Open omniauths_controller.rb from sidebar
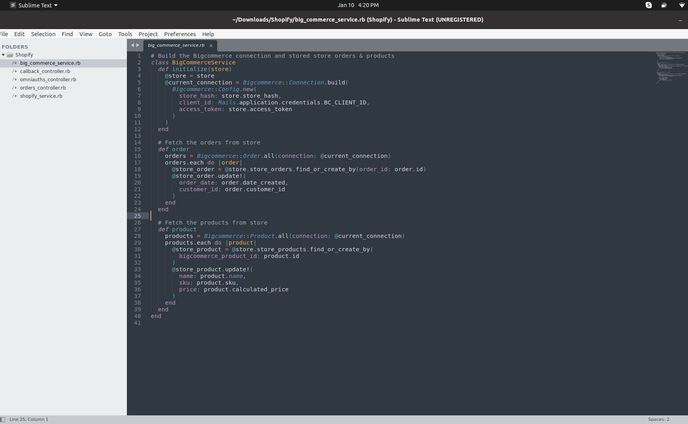Screen dimensions: 688x424 (48, 79)
